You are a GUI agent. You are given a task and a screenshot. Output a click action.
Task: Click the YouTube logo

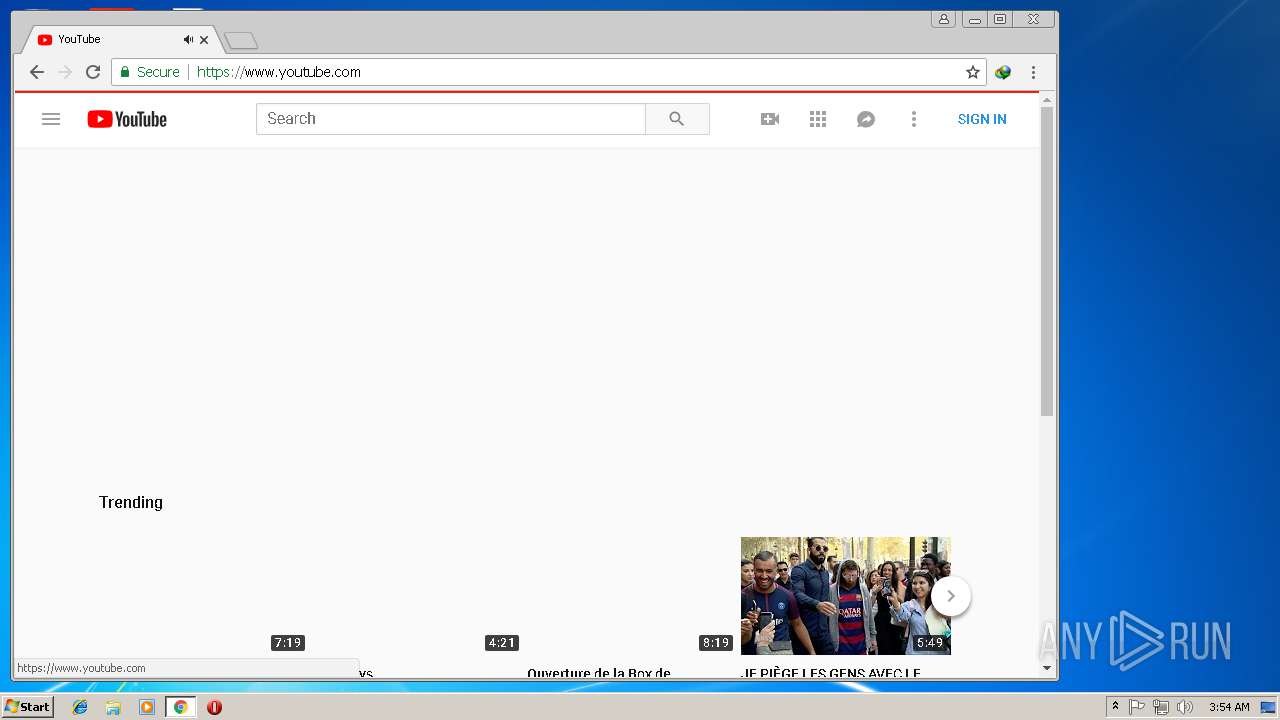tap(127, 119)
